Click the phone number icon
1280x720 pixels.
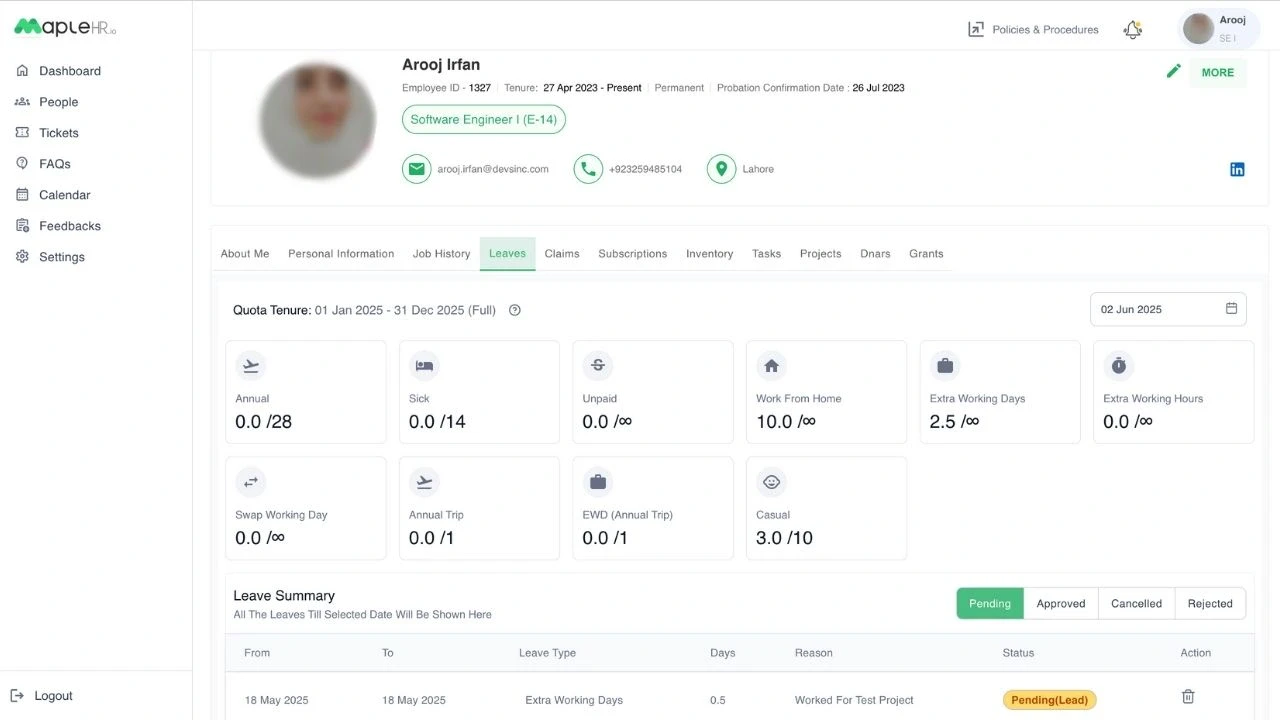(588, 169)
